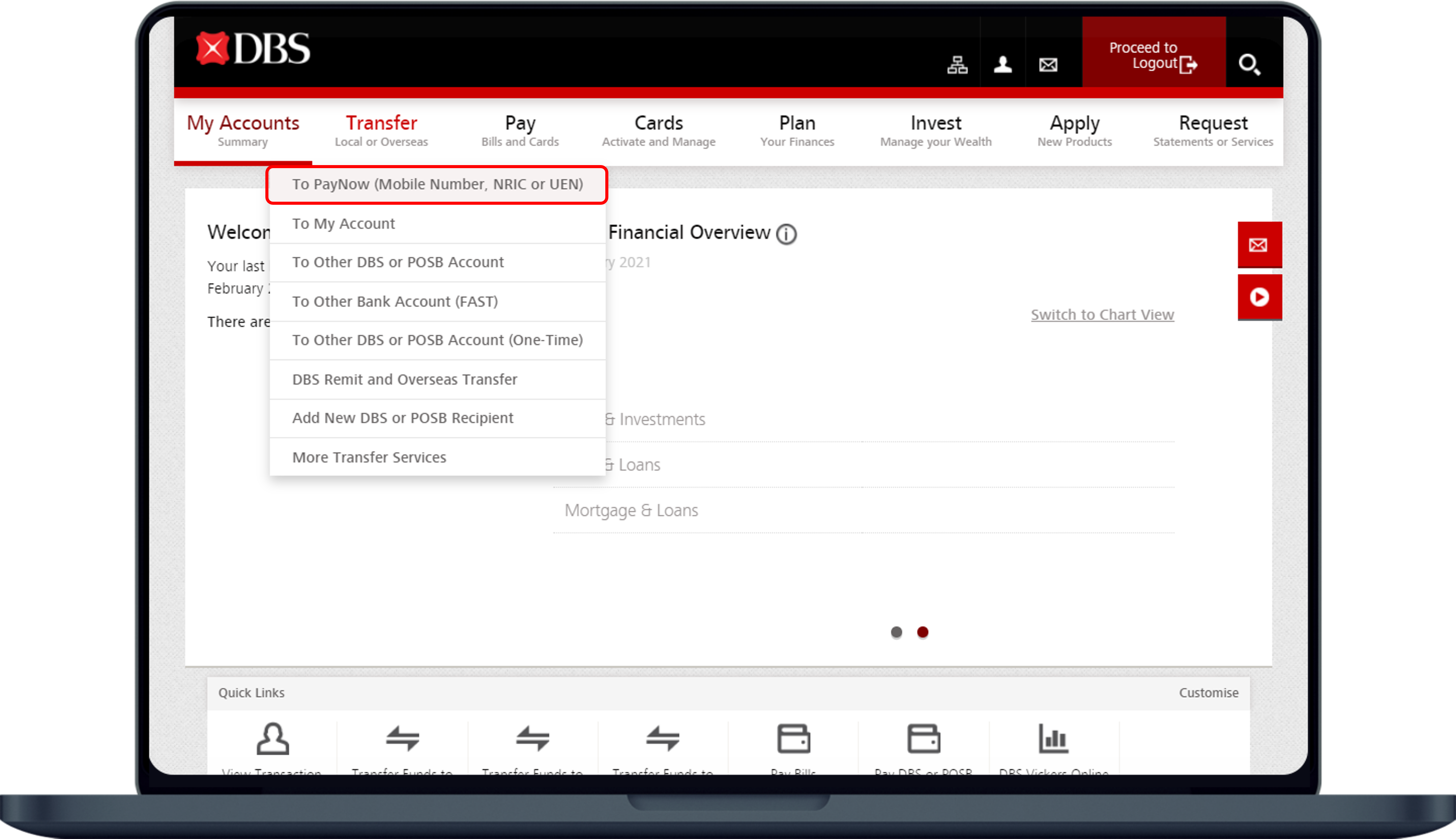1456x839 pixels.
Task: Open the user profile icon
Action: [x=1003, y=64]
